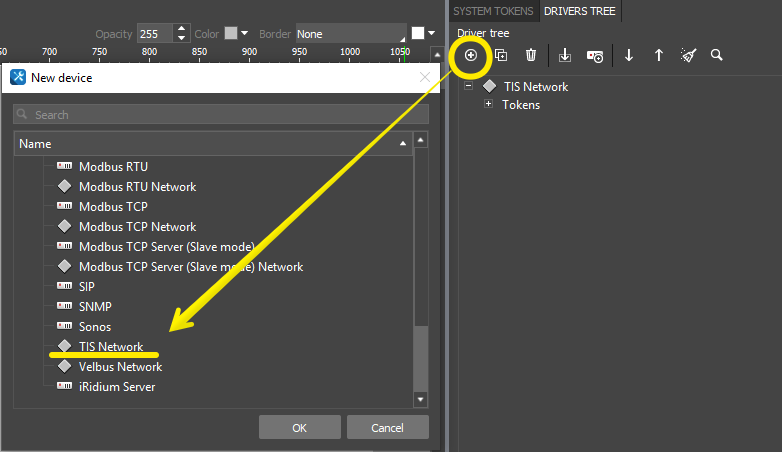Switch to the SYSTEM TOKENS tab
Viewport: 782px width, 452px height.
coord(494,11)
